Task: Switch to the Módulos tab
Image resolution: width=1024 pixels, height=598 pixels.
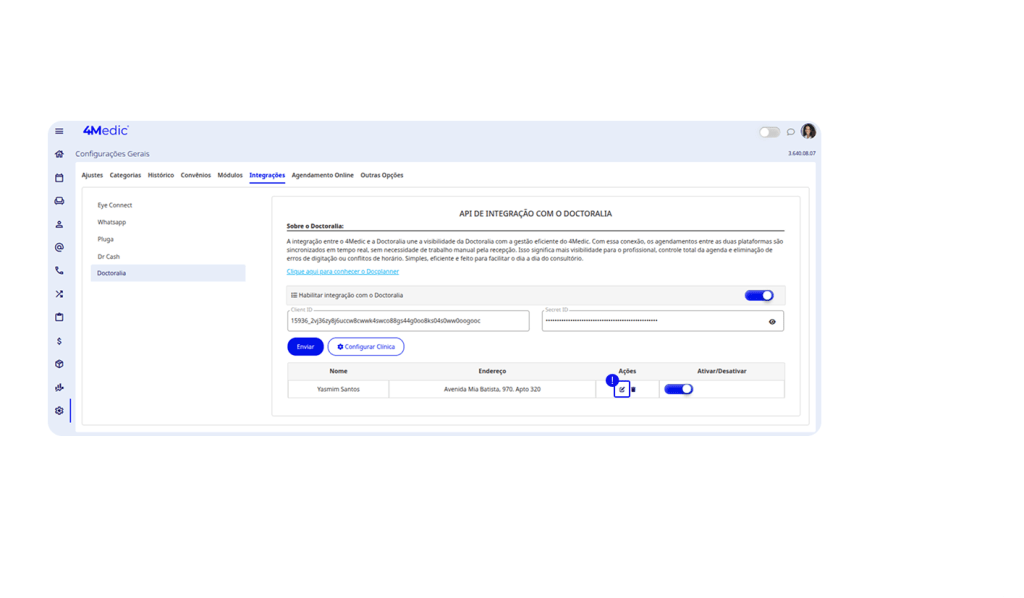Action: click(230, 175)
